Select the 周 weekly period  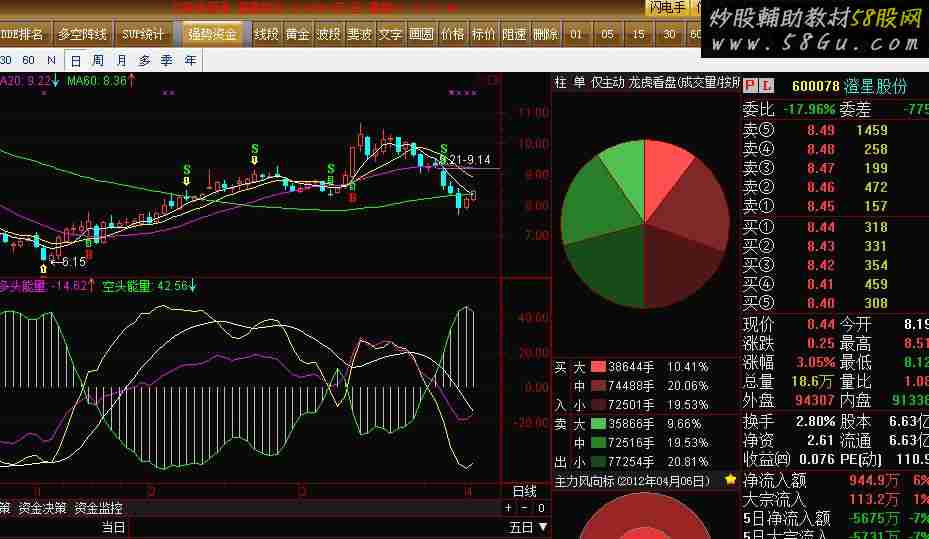(x=98, y=60)
